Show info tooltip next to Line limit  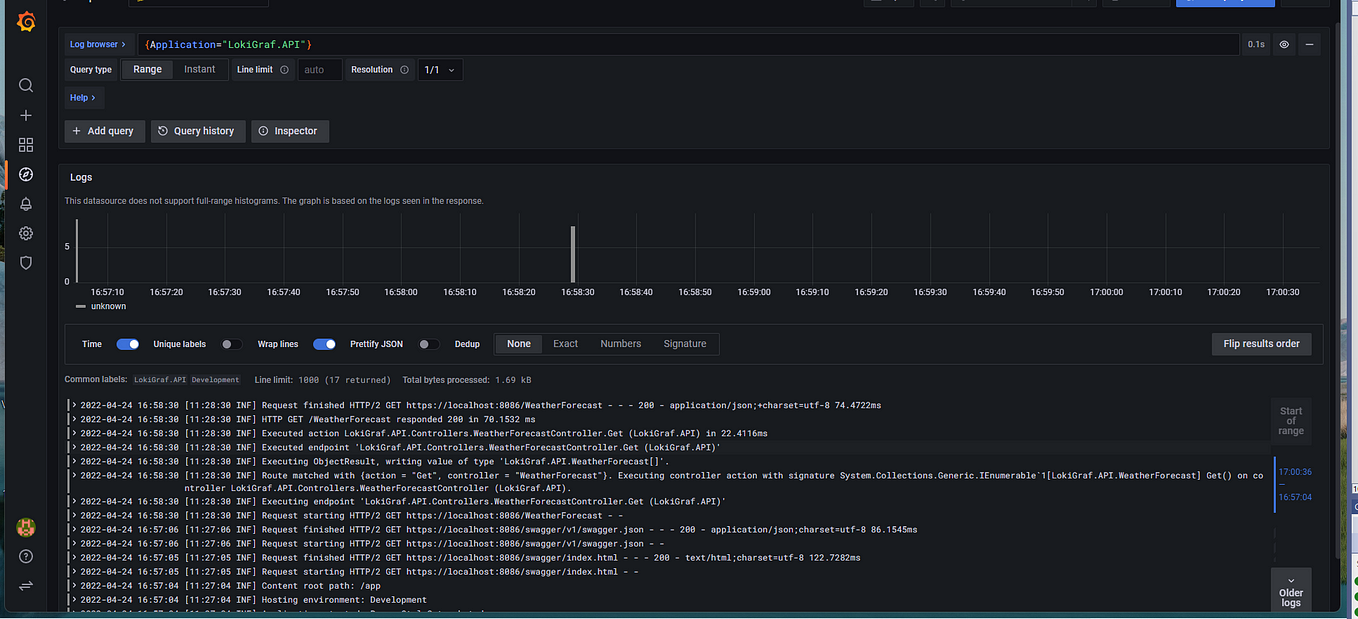pos(285,70)
